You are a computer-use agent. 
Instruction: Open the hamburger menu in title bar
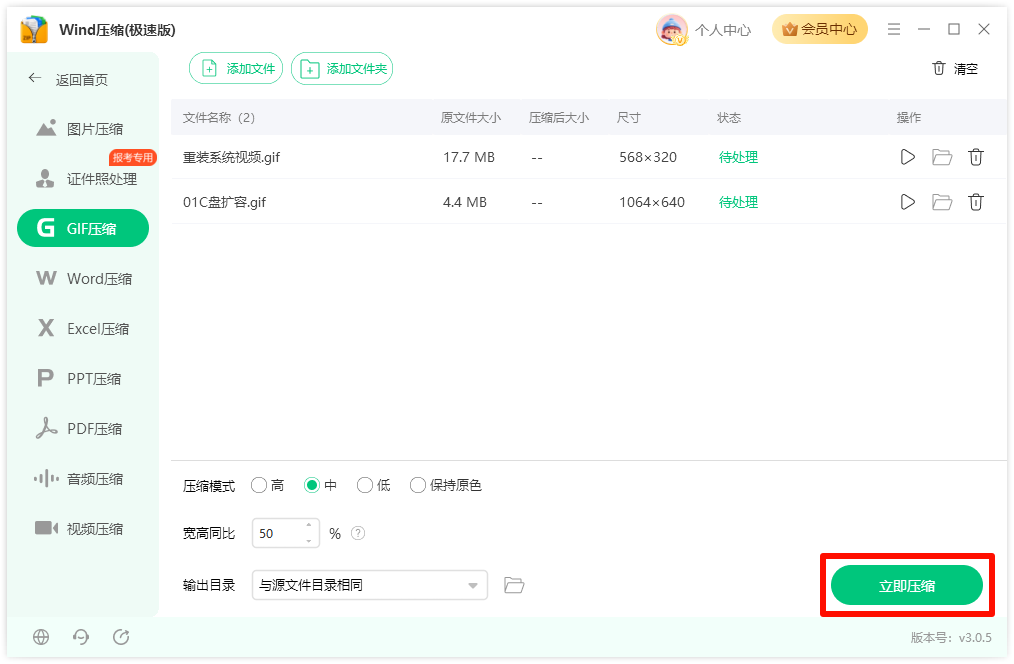point(894,29)
